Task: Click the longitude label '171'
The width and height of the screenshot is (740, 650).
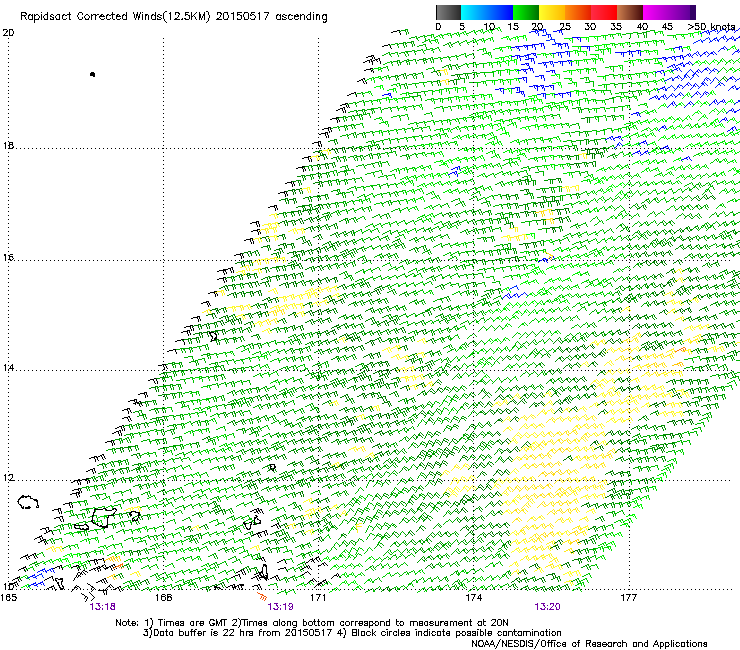Action: [x=319, y=598]
